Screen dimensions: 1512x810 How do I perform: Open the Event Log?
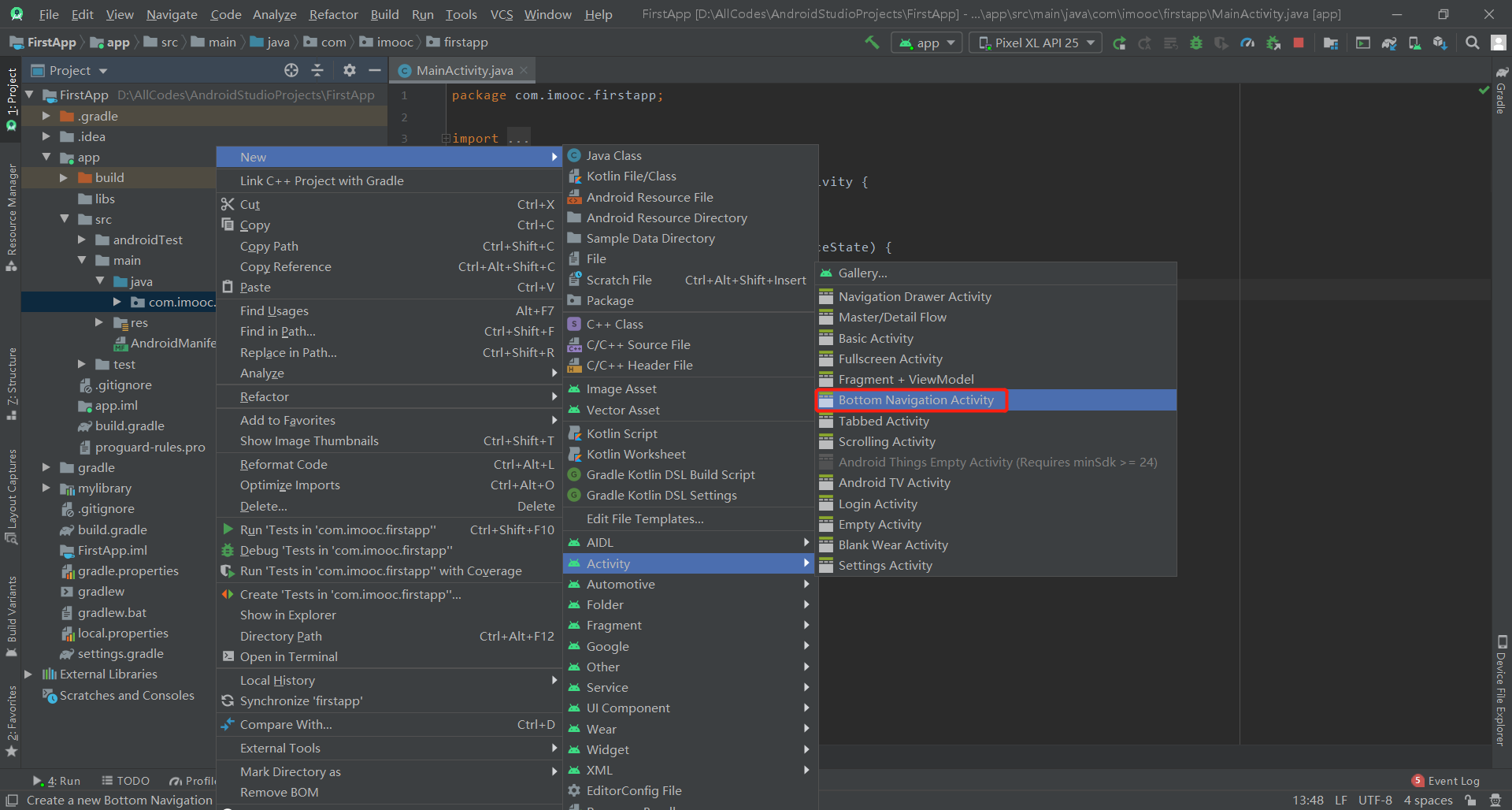(x=1446, y=781)
